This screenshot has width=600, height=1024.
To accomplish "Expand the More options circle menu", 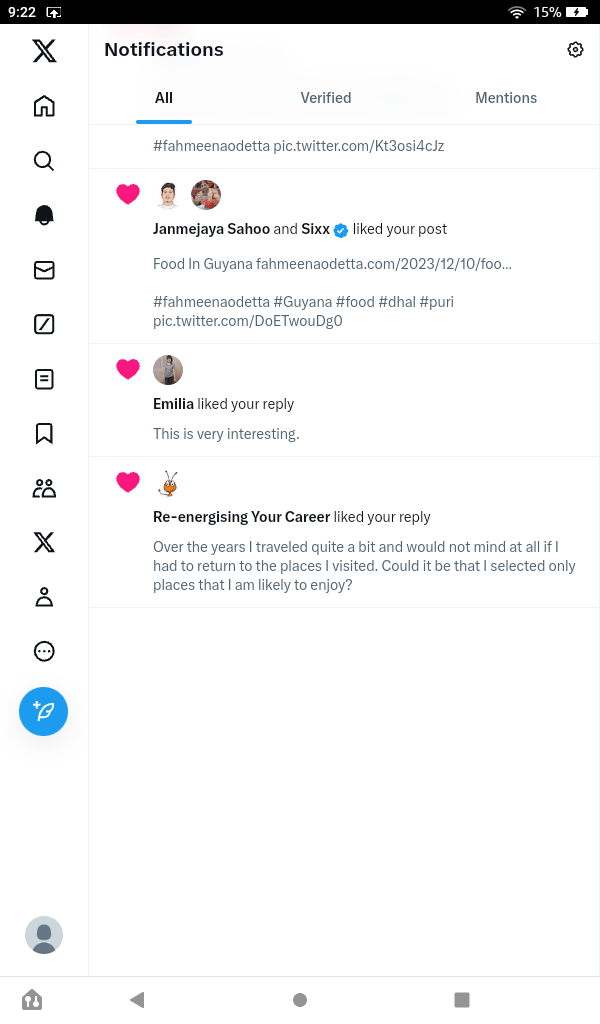I will point(44,651).
